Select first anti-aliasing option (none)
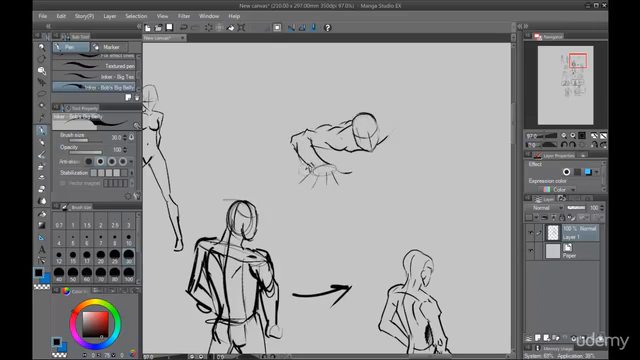640x360 pixels. [89, 162]
